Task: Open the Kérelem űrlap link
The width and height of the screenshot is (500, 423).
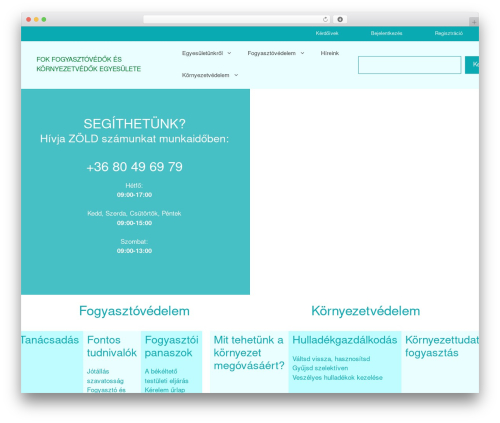Action: pyautogui.click(x=165, y=390)
